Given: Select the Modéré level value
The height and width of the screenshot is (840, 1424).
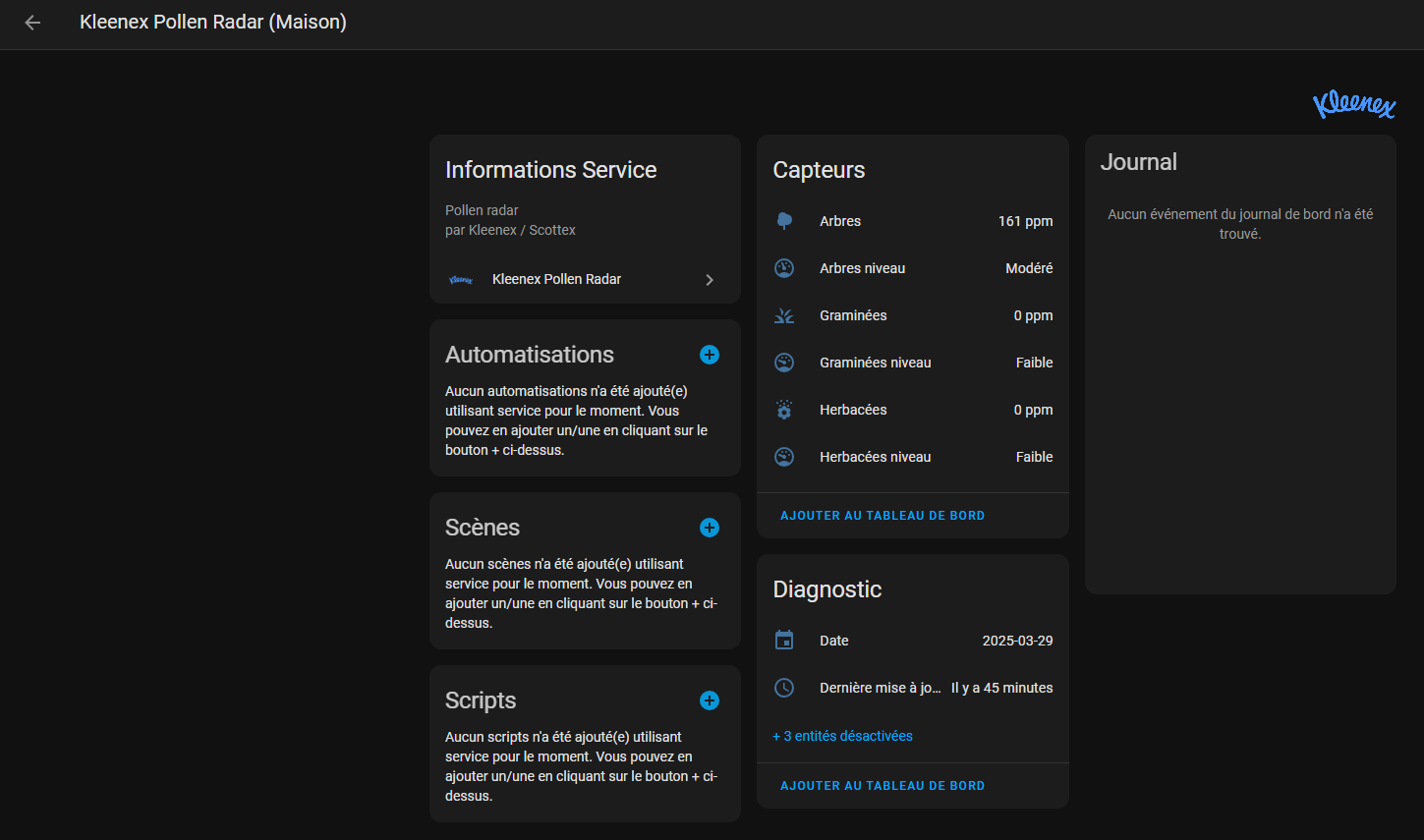Looking at the screenshot, I should (x=1029, y=268).
